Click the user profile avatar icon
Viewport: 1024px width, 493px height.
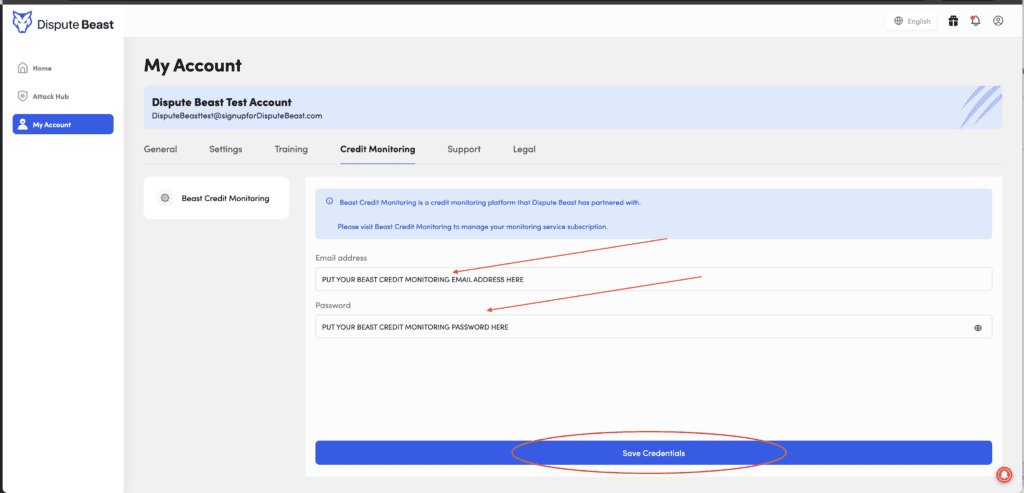point(998,21)
